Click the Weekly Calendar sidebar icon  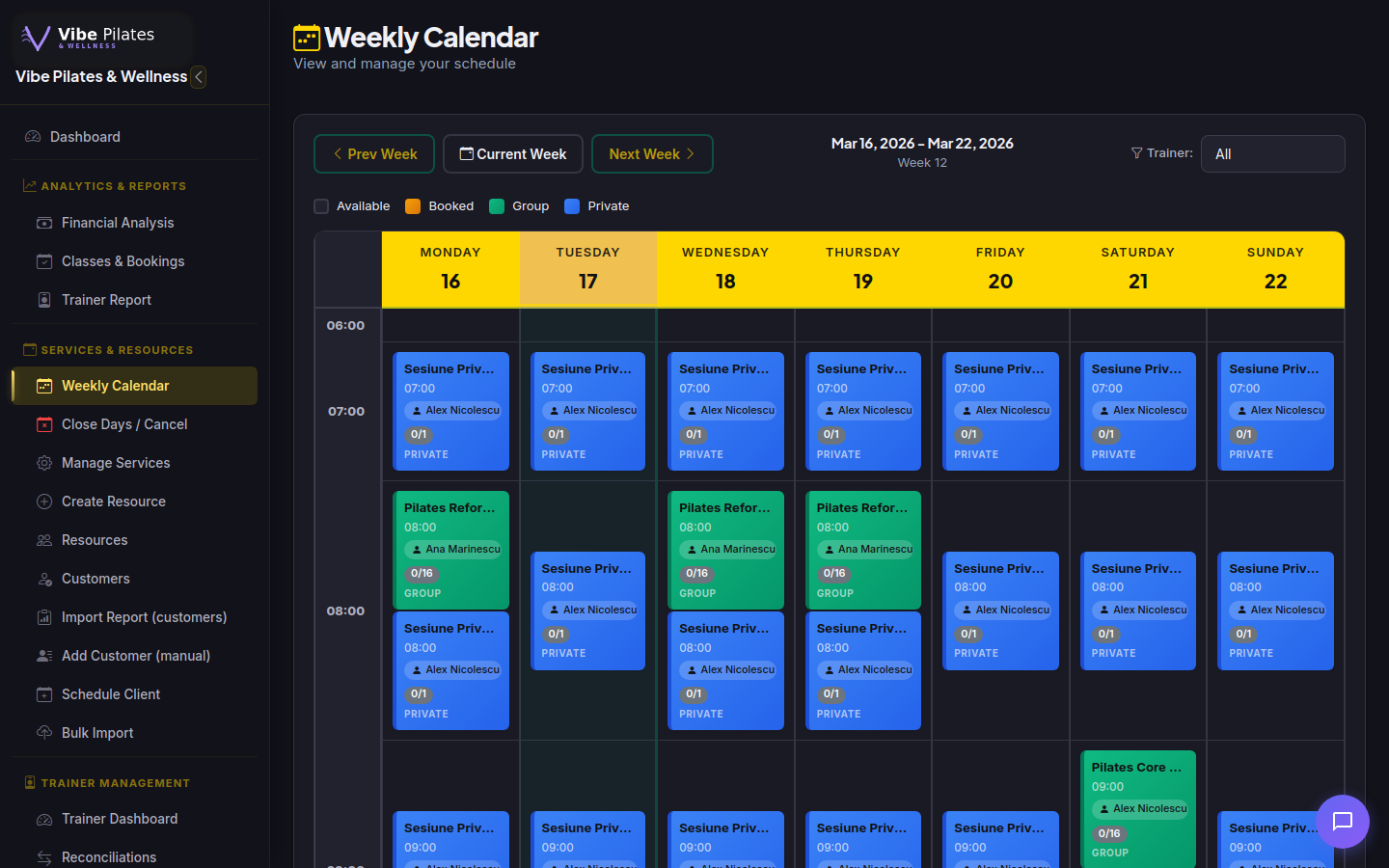pos(44,386)
